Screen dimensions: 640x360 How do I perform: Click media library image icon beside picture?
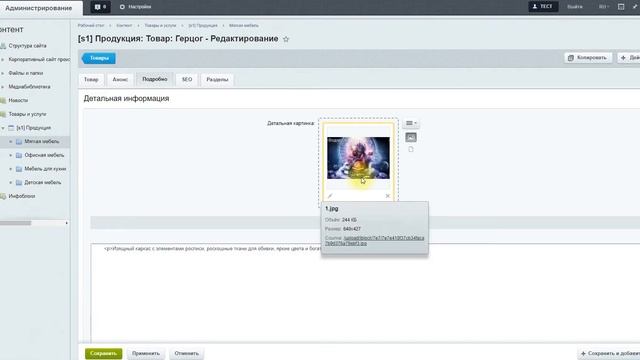pos(411,137)
